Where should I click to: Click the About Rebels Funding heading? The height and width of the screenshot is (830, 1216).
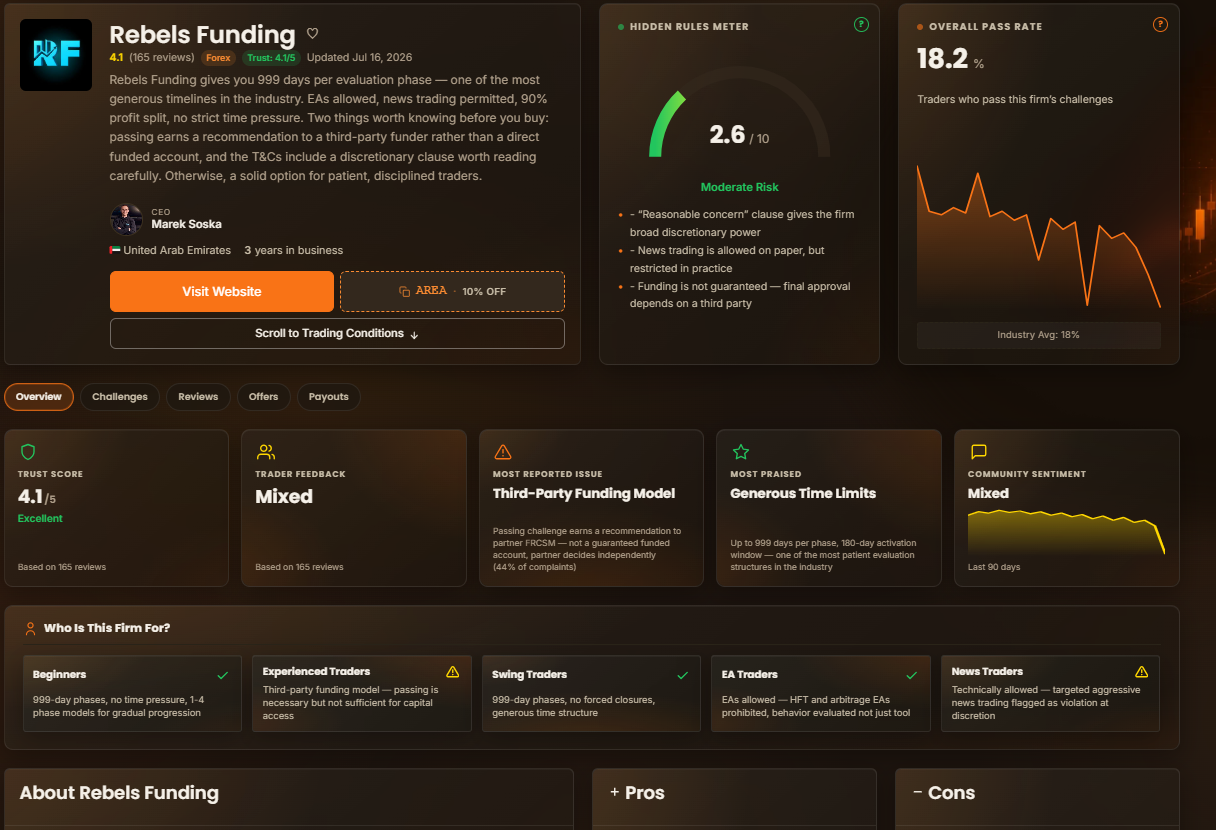click(x=119, y=793)
